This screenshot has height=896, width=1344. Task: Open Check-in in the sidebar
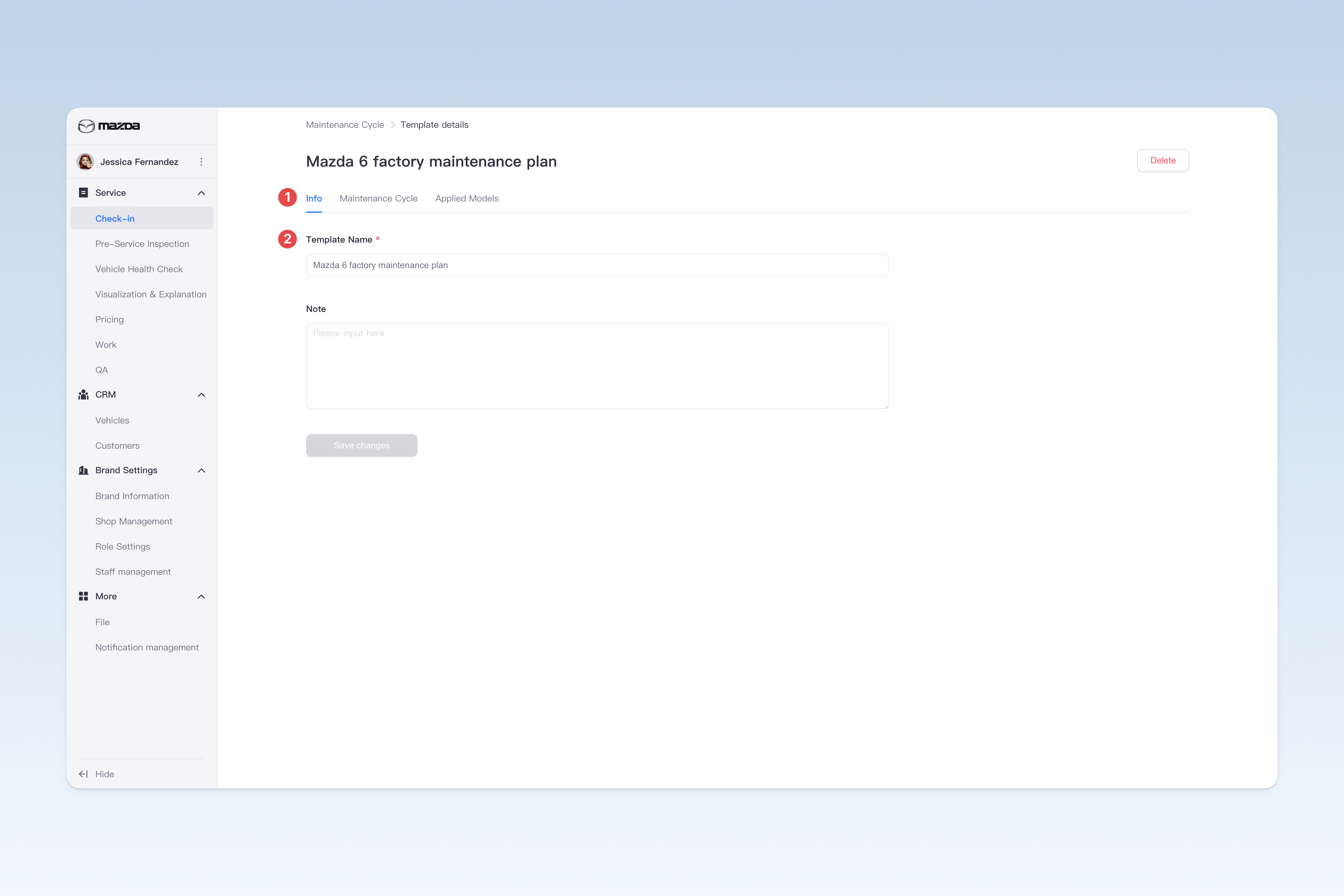coord(142,218)
